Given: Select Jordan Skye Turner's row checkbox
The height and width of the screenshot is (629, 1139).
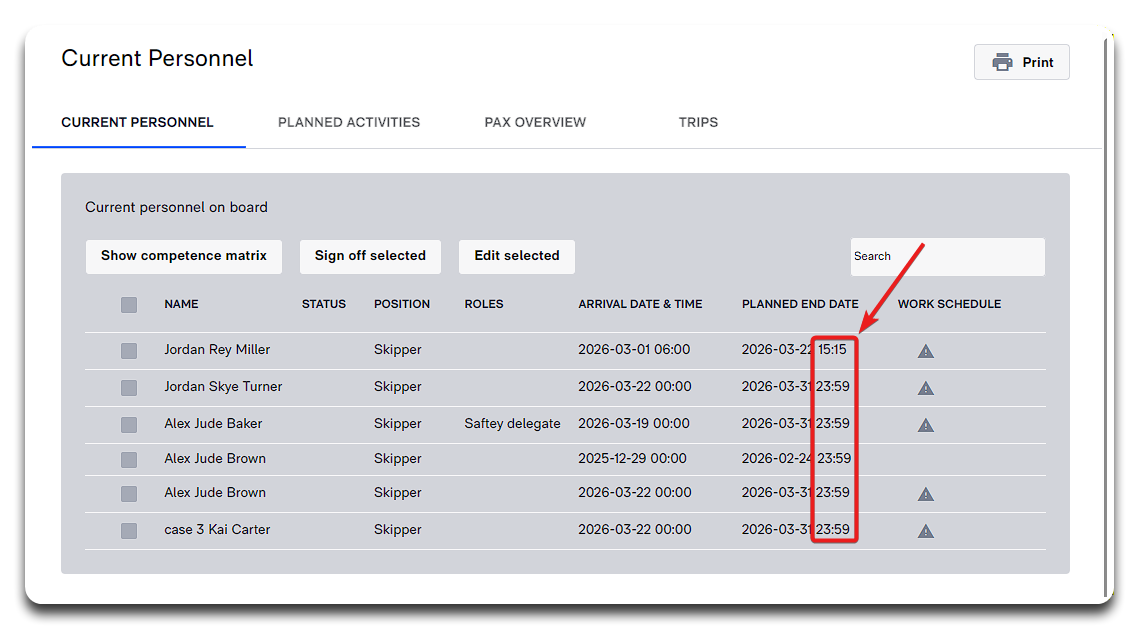Looking at the screenshot, I should coord(129,388).
